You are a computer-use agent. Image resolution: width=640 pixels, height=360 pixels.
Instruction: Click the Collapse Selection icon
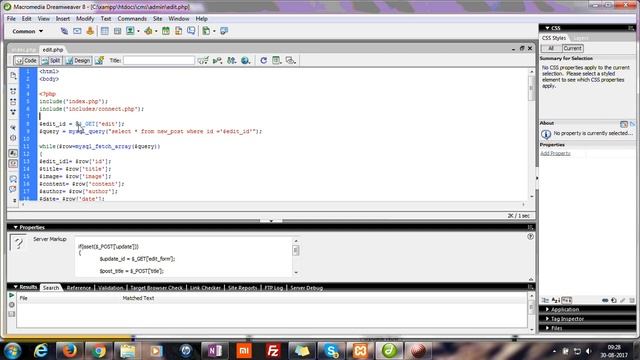pos(13,102)
